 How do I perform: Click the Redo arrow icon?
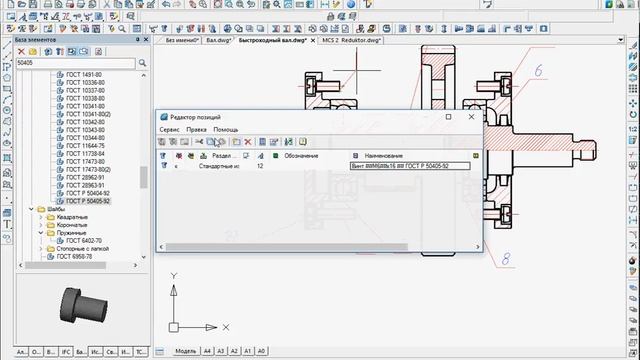click(x=177, y=4)
